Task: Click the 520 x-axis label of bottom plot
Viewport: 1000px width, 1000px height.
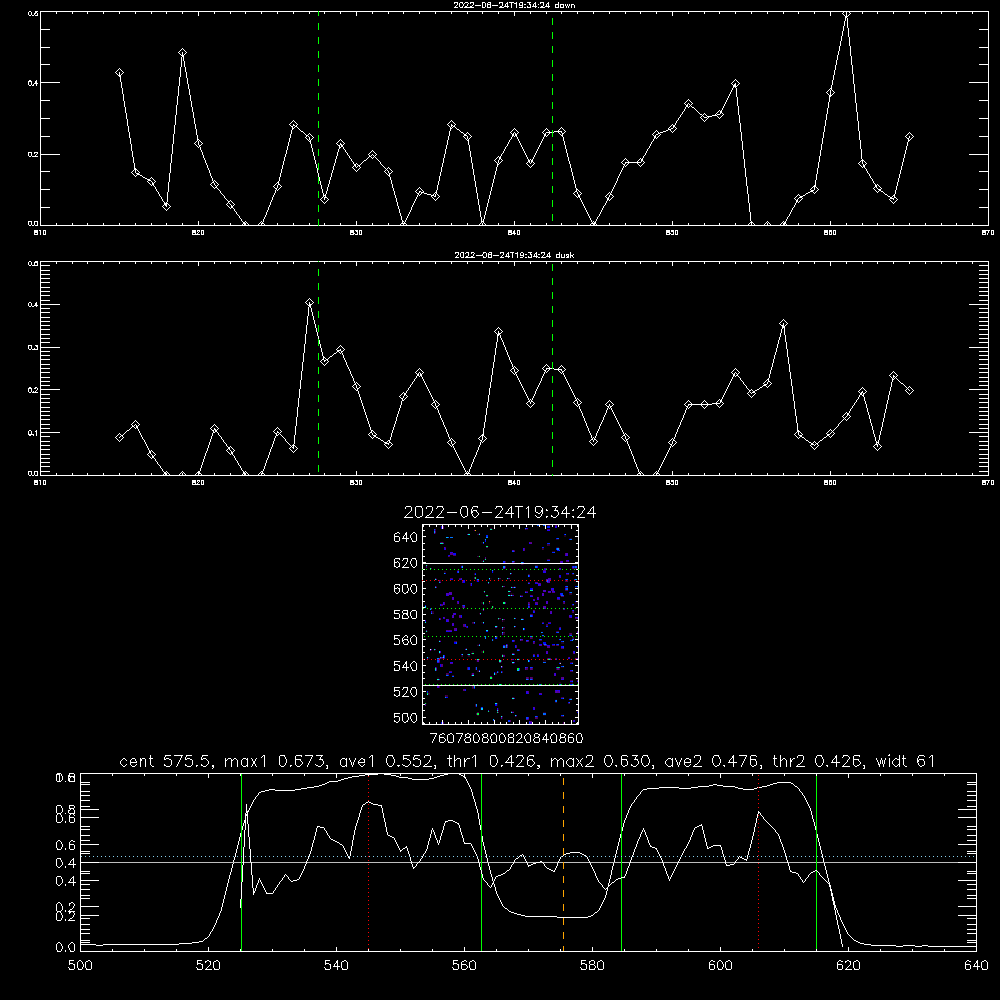Action: click(x=208, y=965)
